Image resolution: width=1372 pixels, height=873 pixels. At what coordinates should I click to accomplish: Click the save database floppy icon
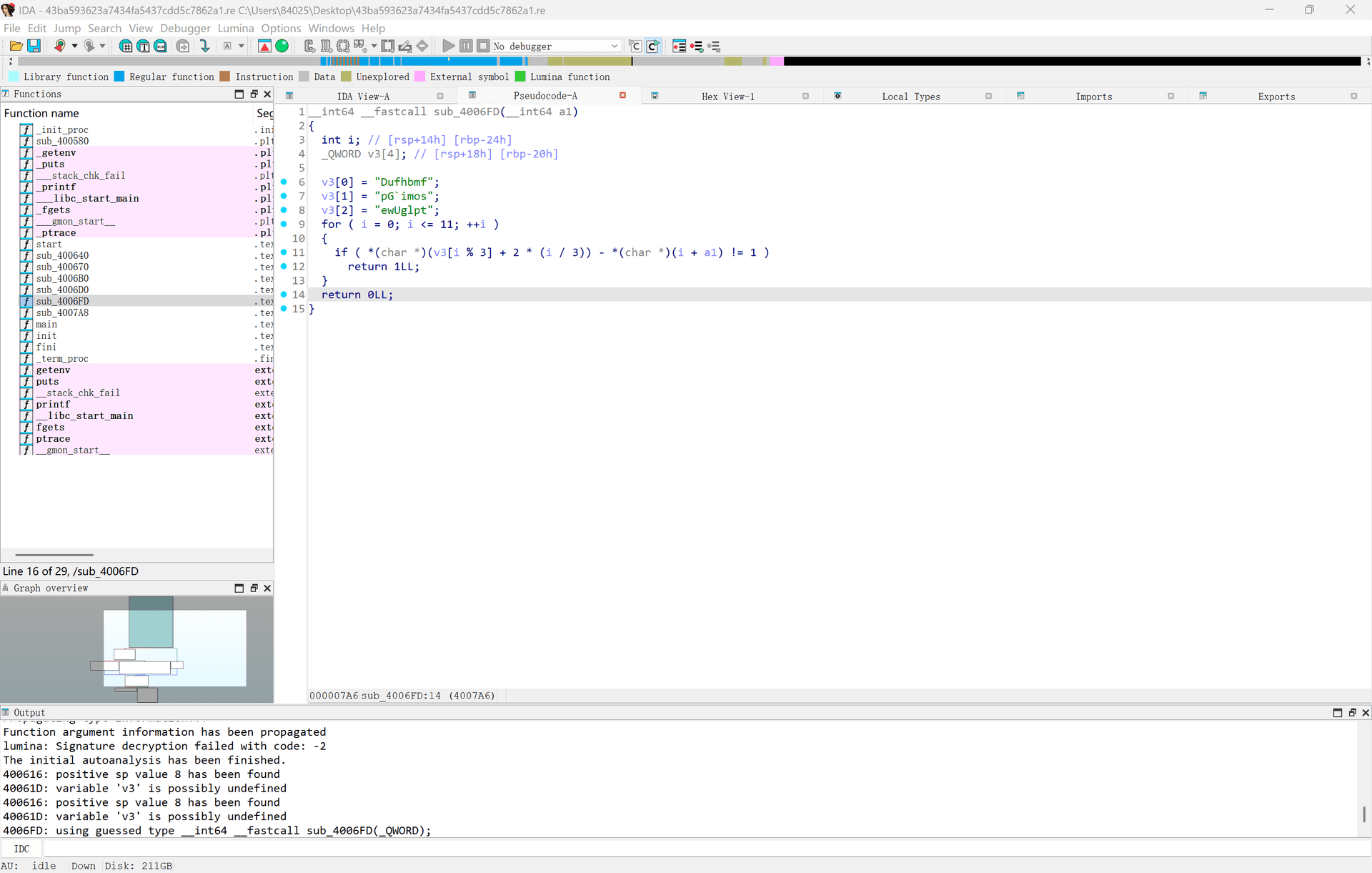(x=34, y=46)
